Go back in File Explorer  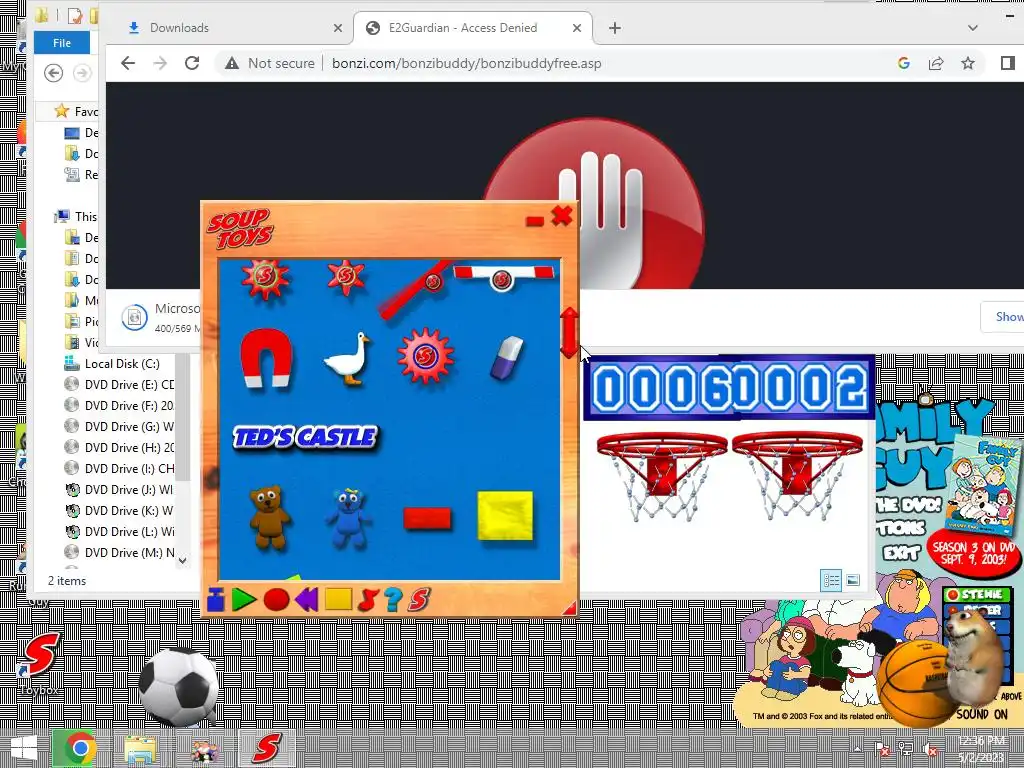(x=54, y=73)
